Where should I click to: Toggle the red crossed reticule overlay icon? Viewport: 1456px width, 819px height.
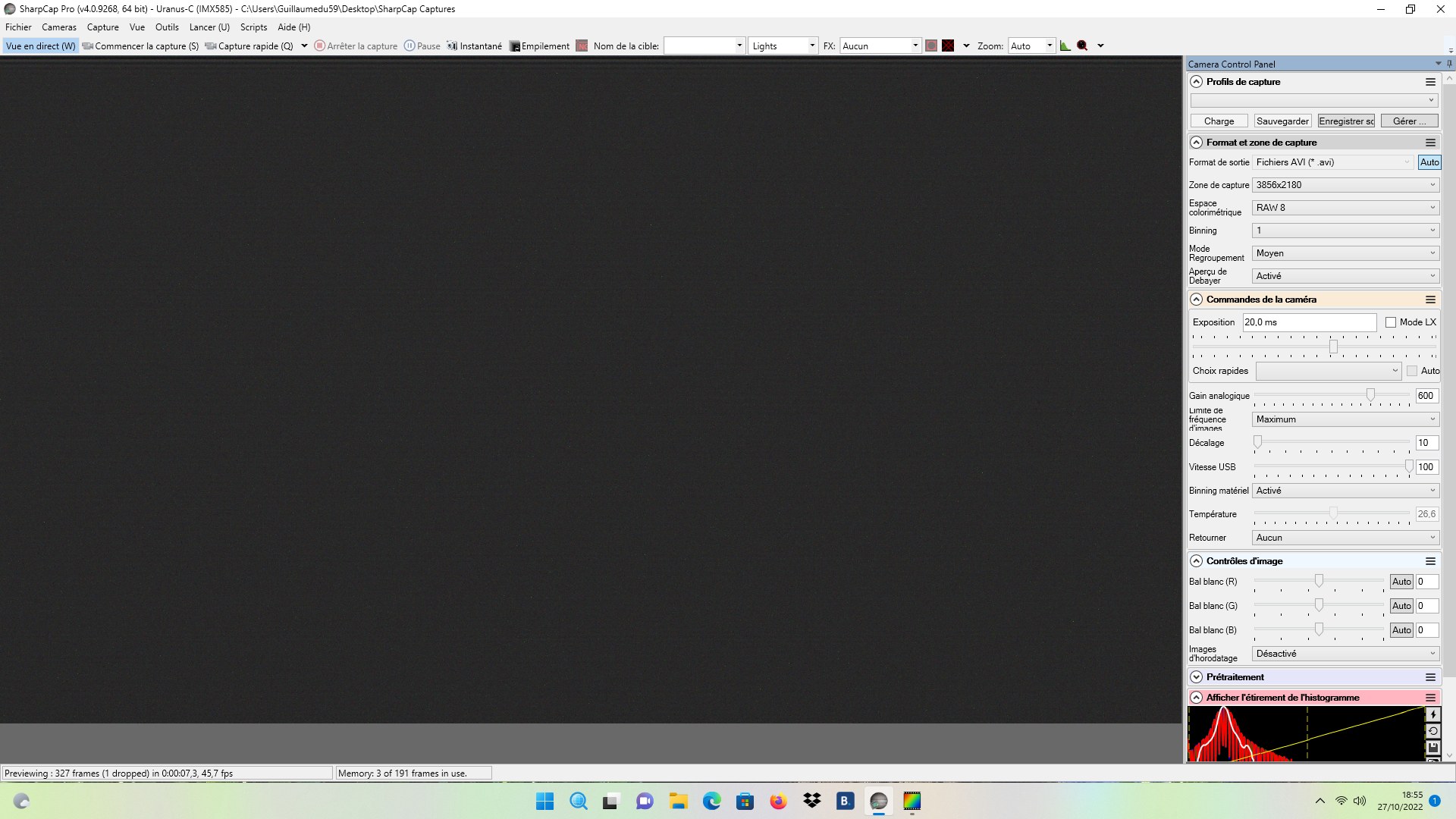pyautogui.click(x=948, y=45)
